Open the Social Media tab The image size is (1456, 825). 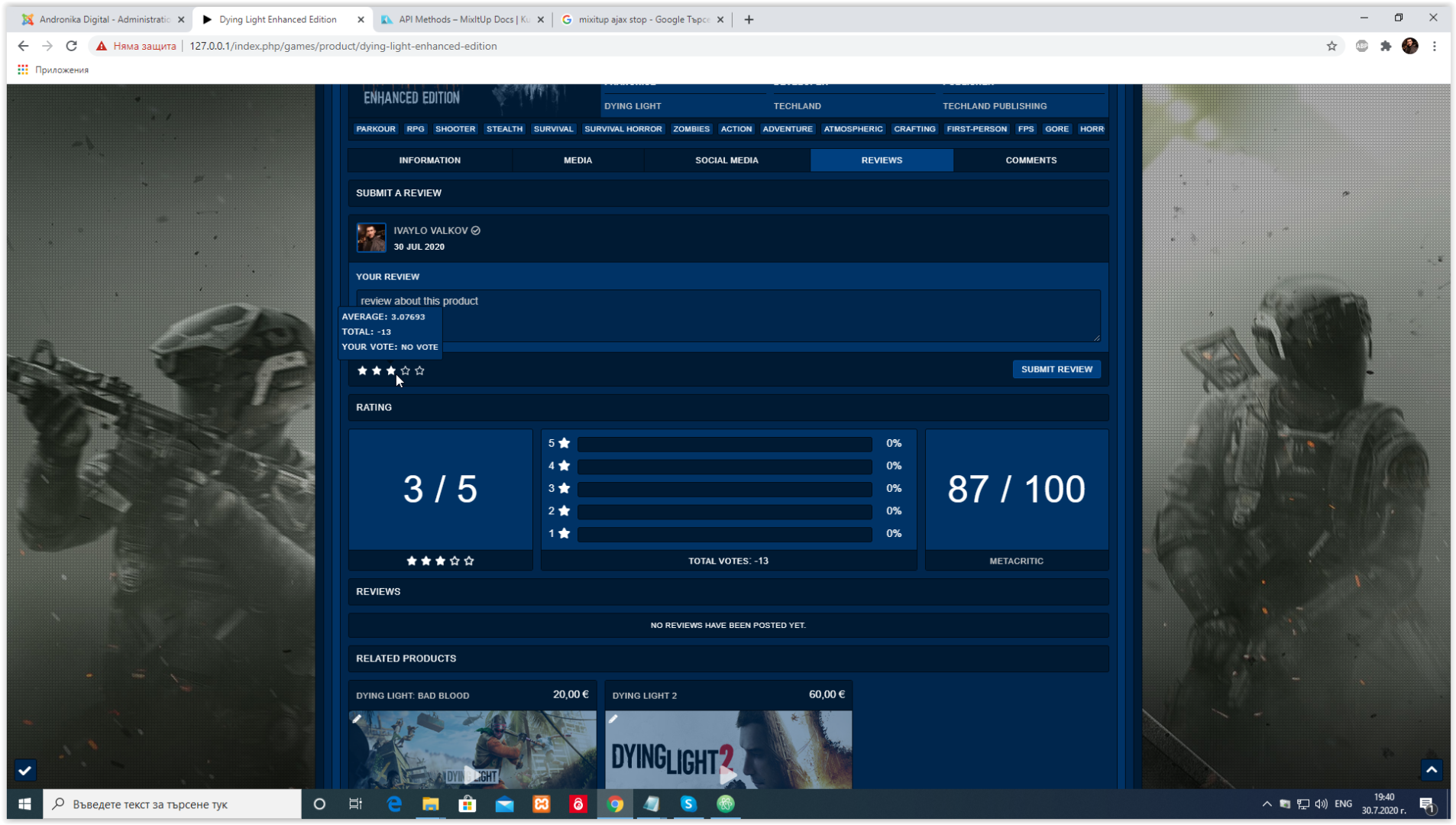click(x=726, y=160)
